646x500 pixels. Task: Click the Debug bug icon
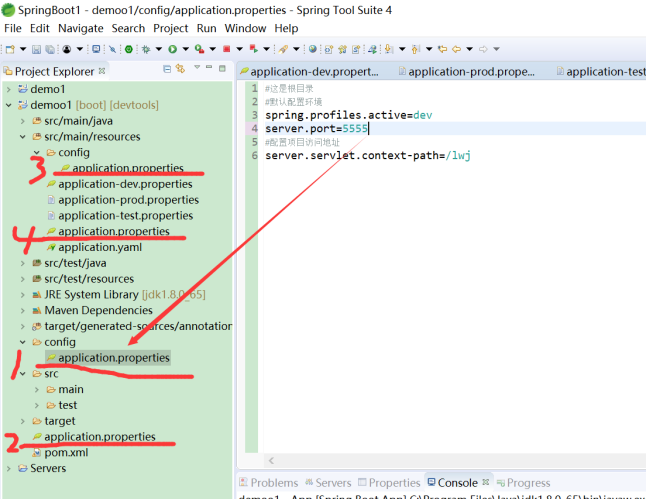pyautogui.click(x=145, y=49)
